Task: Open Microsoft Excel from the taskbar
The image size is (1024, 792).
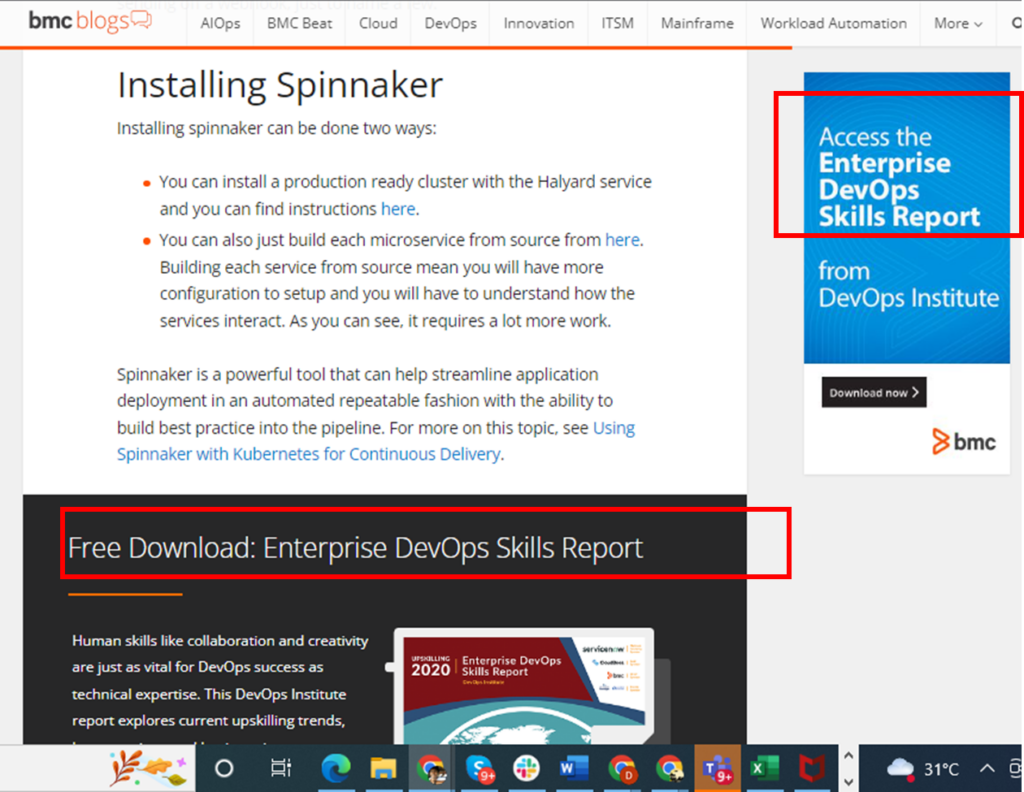Action: [x=764, y=768]
